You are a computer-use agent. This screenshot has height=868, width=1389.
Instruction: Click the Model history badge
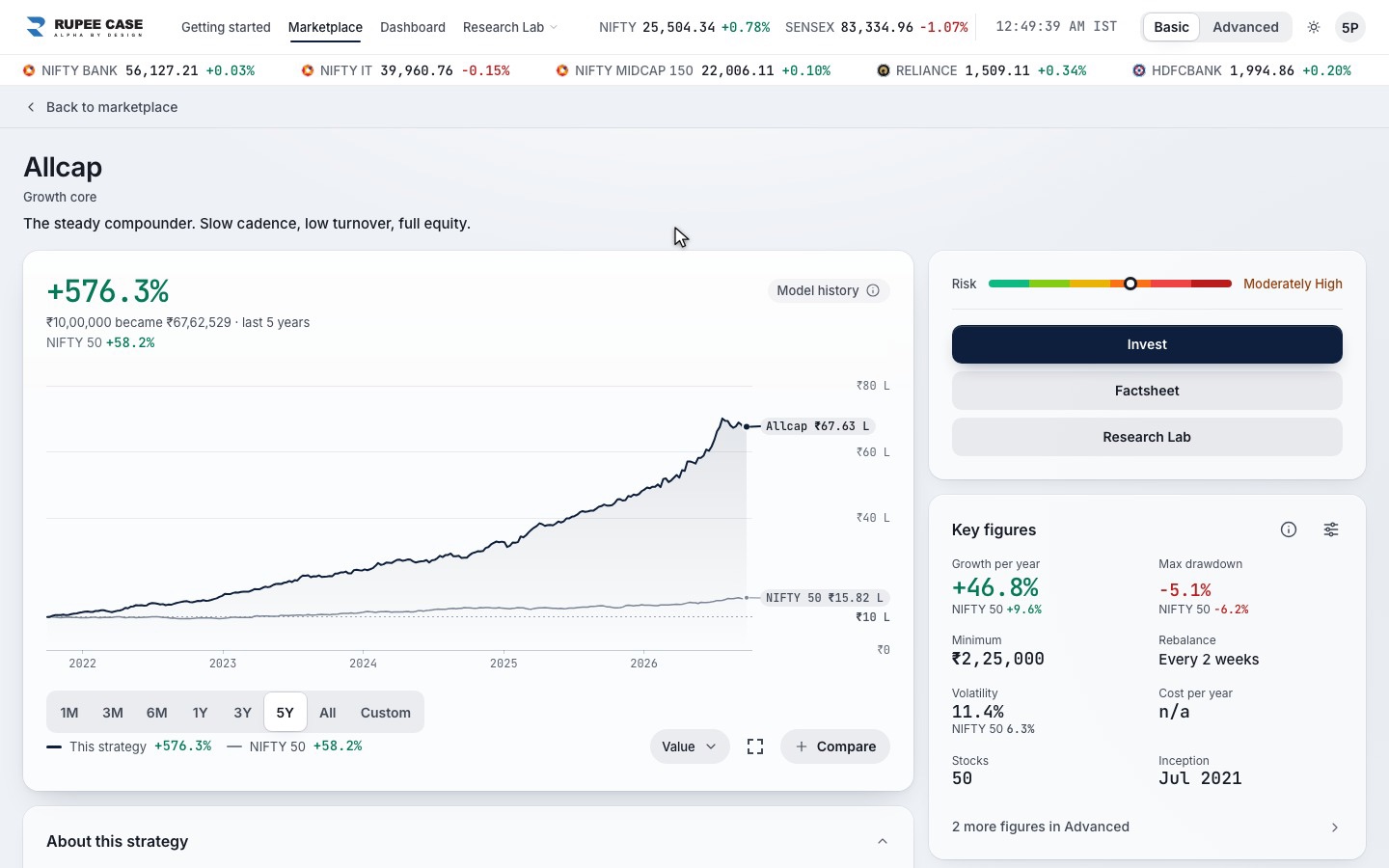829,290
